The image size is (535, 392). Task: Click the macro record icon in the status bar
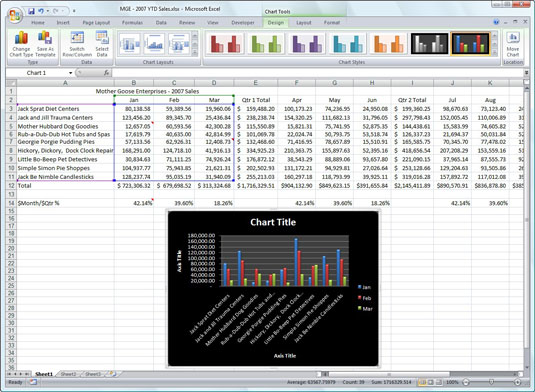pos(33,382)
